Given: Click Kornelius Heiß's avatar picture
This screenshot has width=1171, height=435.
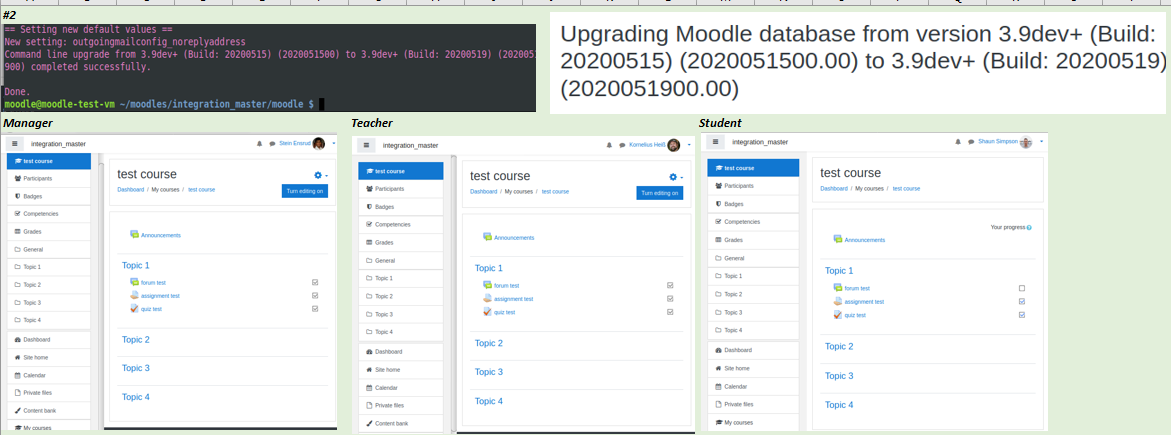Looking at the screenshot, I should pyautogui.click(x=674, y=145).
